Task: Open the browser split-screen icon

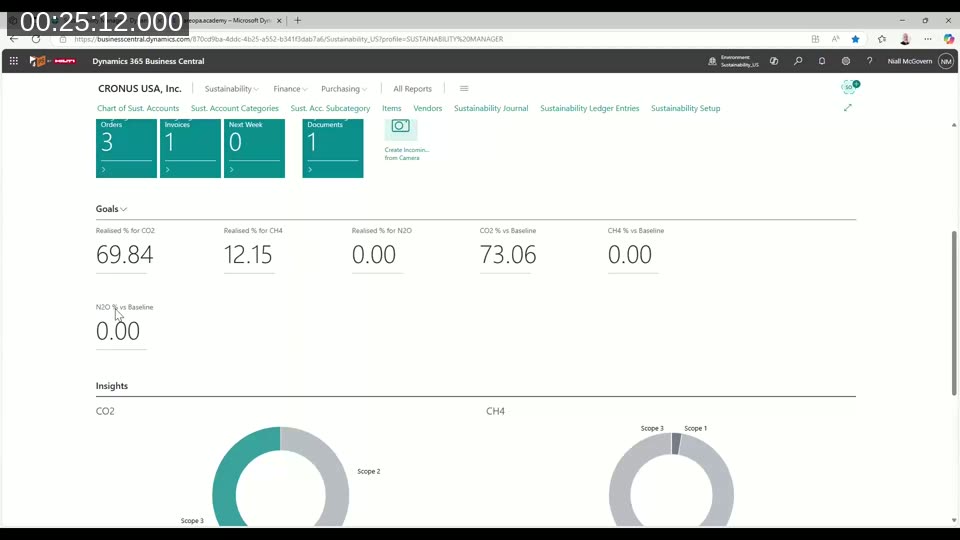Action: [x=815, y=39]
